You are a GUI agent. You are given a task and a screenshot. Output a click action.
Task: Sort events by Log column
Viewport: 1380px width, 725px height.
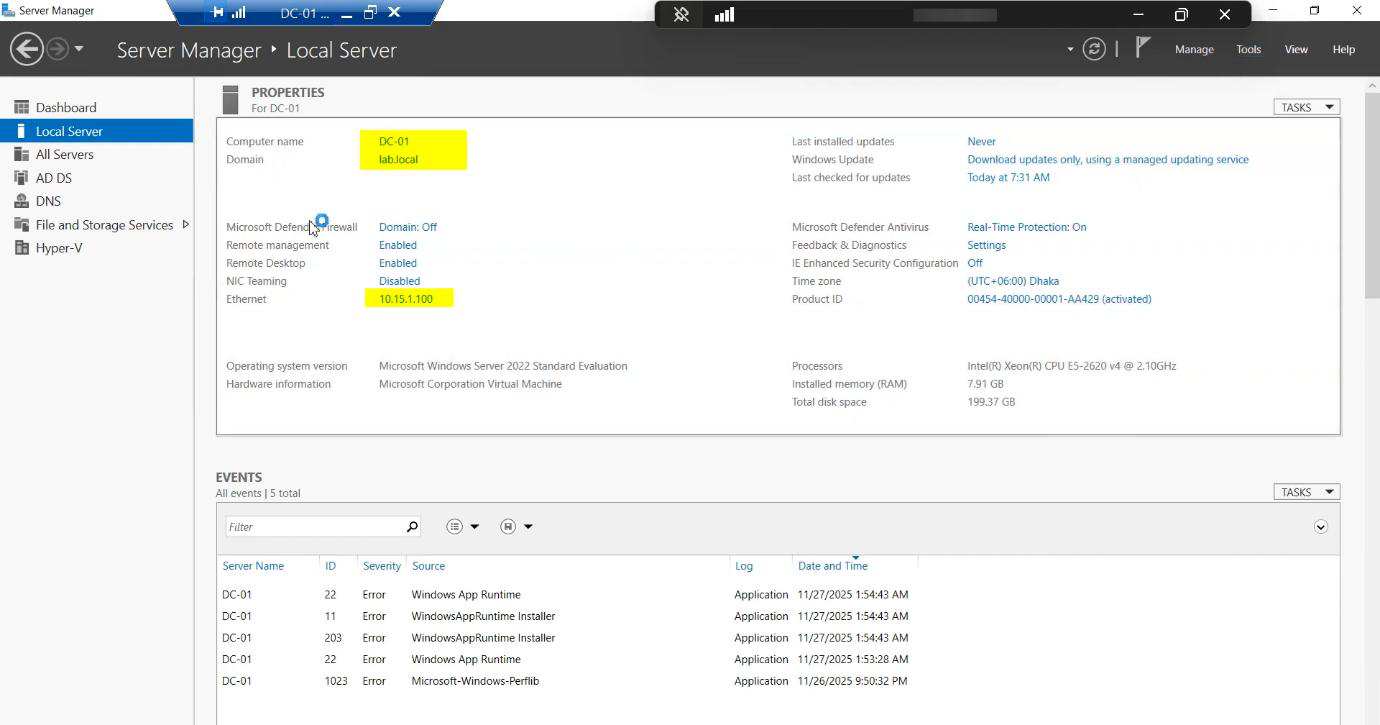point(744,566)
